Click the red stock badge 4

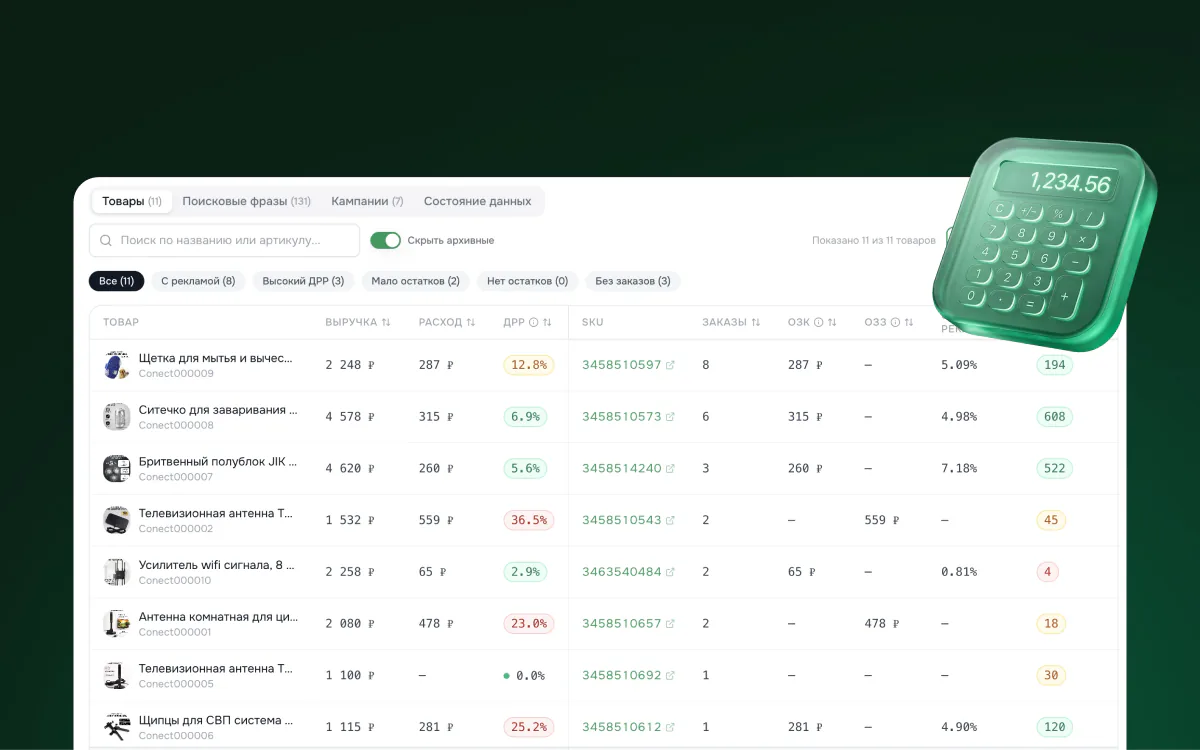click(x=1047, y=572)
